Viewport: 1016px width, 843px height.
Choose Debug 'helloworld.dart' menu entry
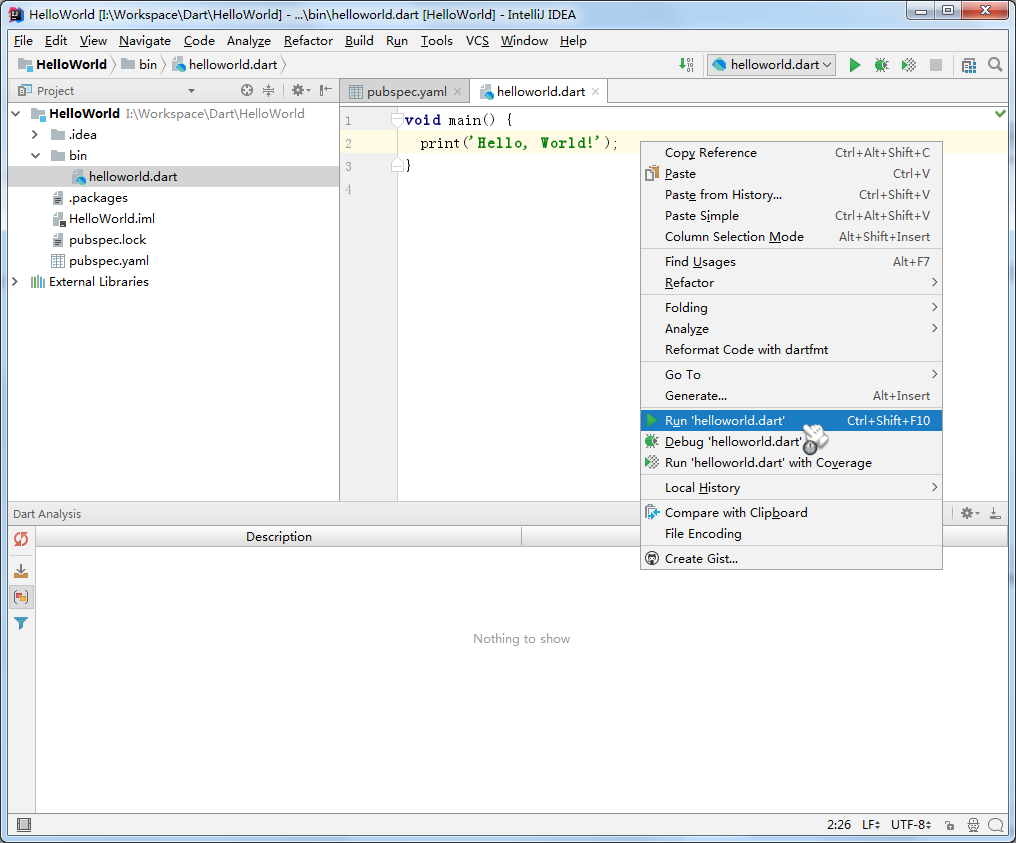click(x=791, y=441)
